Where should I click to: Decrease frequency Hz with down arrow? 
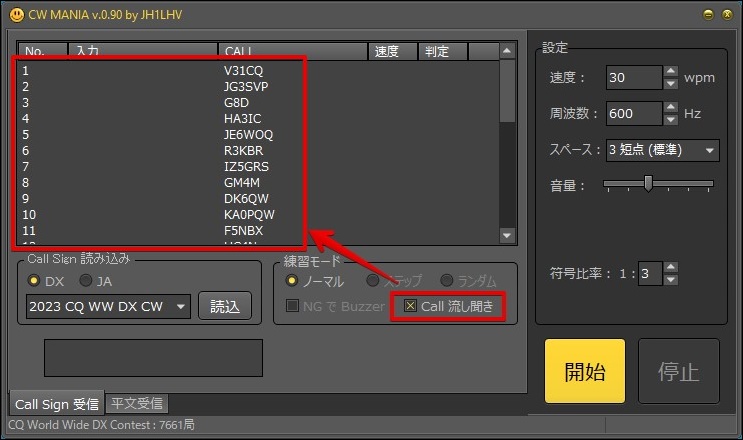coord(671,119)
